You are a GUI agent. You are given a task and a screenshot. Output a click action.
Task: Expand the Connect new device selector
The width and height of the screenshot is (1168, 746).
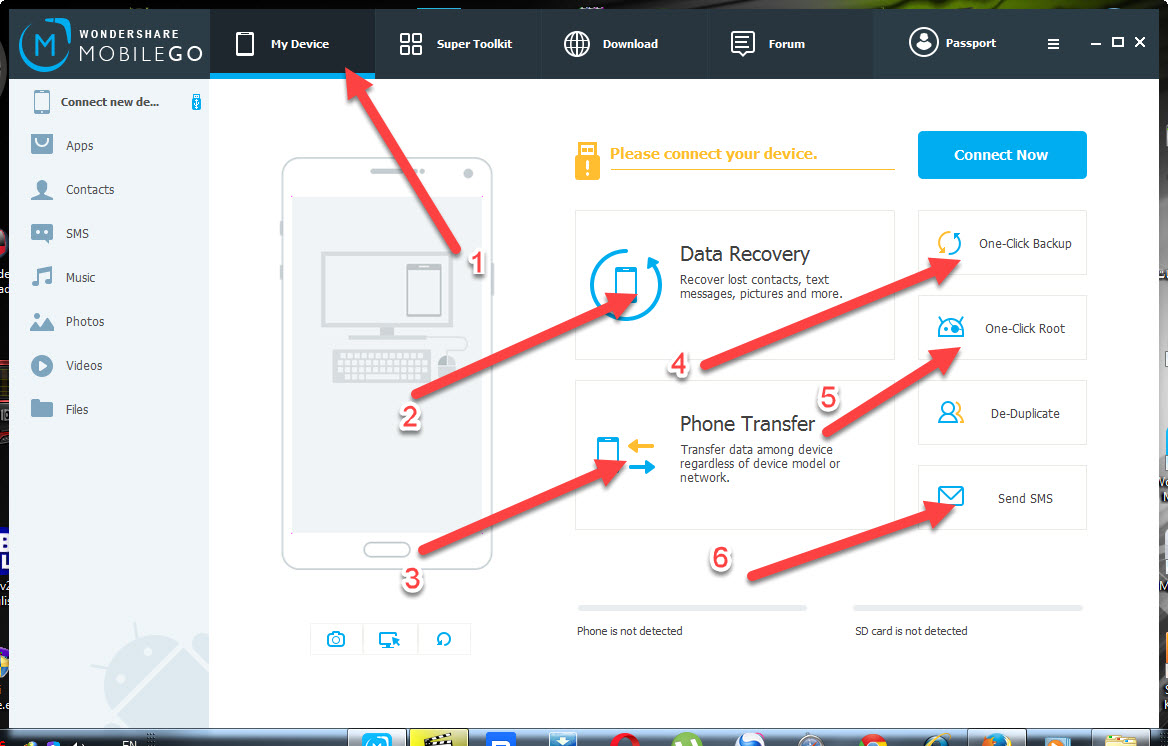[109, 102]
